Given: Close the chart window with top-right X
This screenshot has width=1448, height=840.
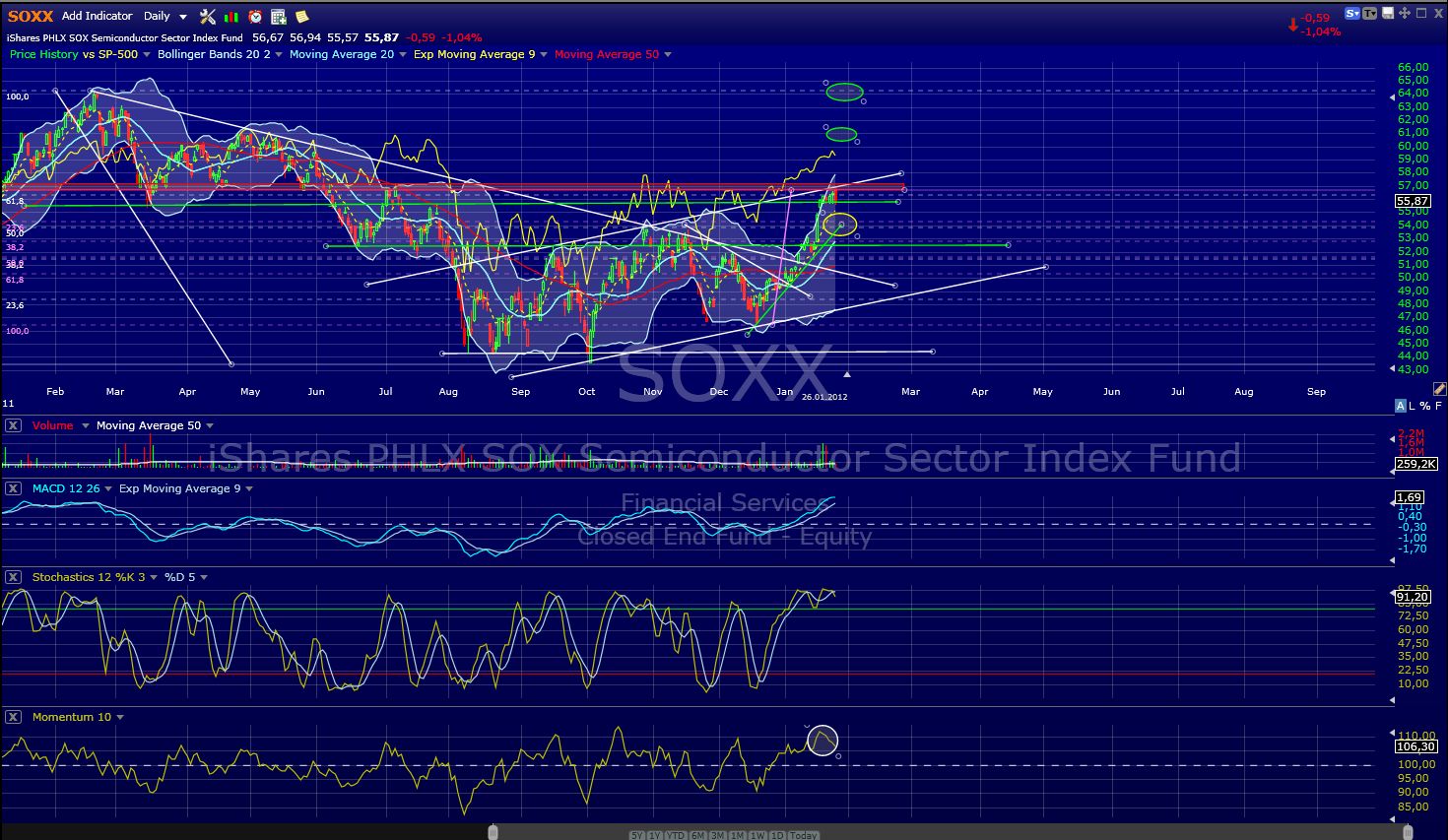Looking at the screenshot, I should (1438, 13).
